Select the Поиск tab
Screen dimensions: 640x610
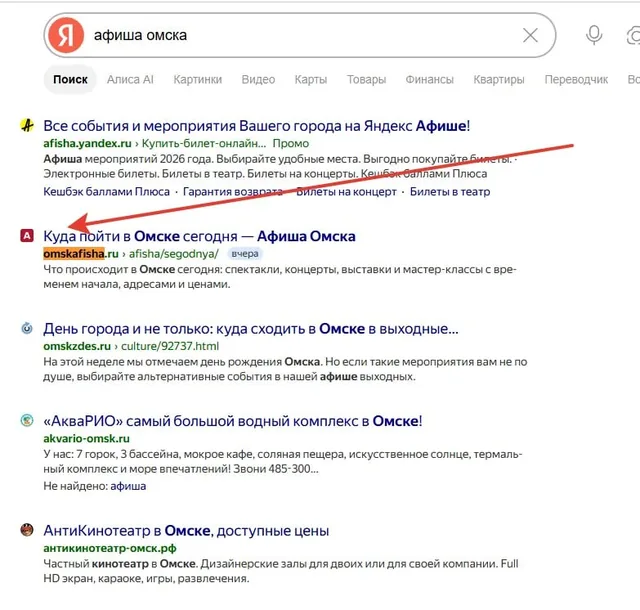click(70, 79)
